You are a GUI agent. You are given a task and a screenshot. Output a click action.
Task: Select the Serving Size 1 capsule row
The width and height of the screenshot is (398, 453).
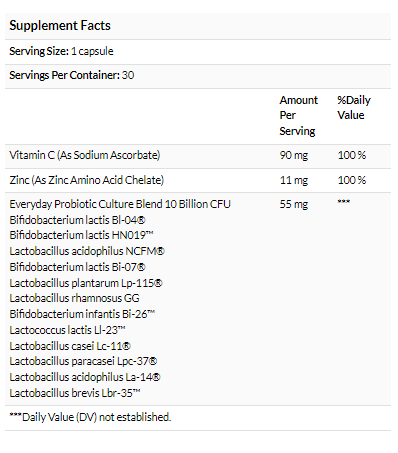pyautogui.click(x=198, y=52)
